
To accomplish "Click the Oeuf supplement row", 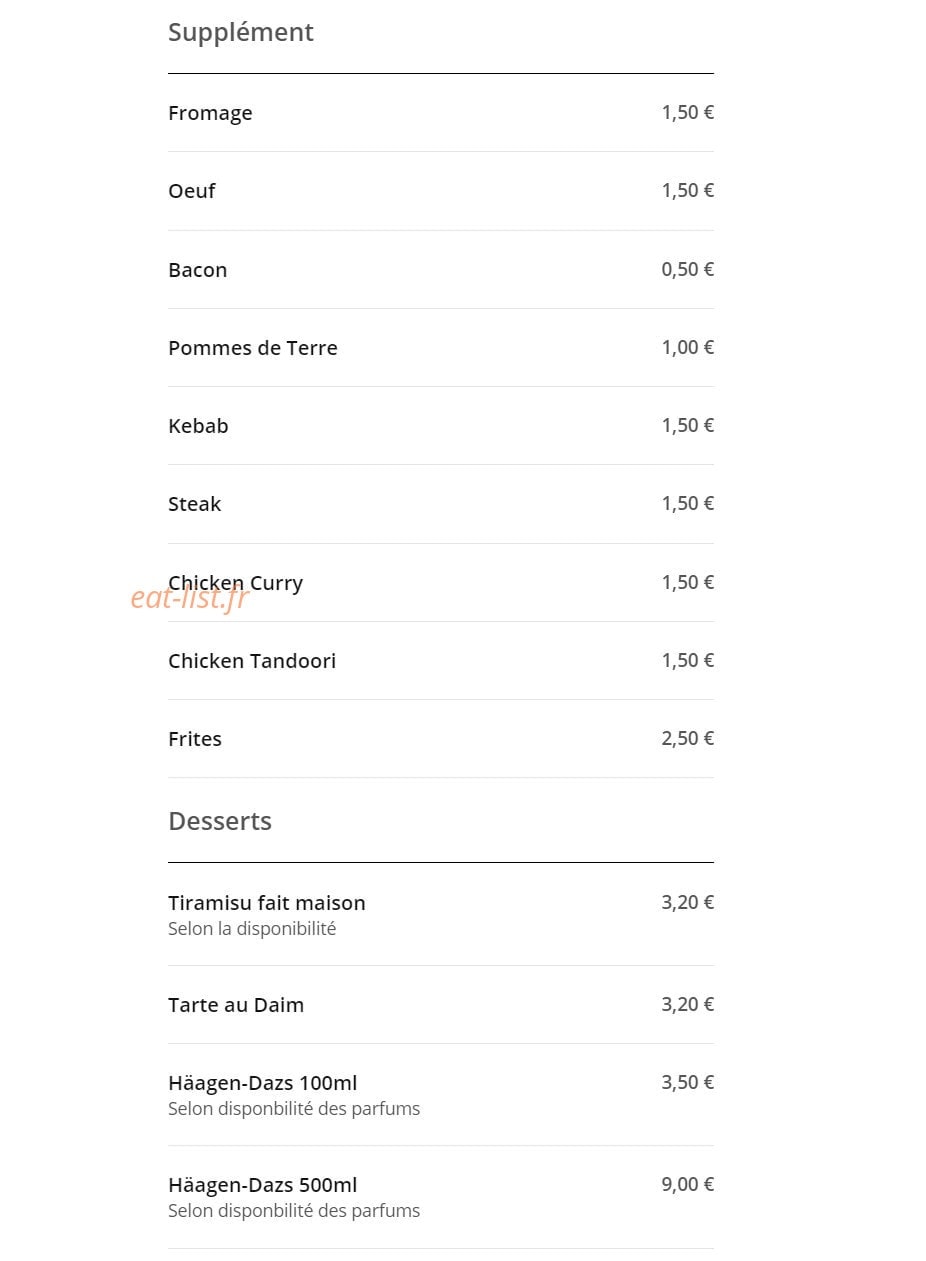I will (x=441, y=191).
